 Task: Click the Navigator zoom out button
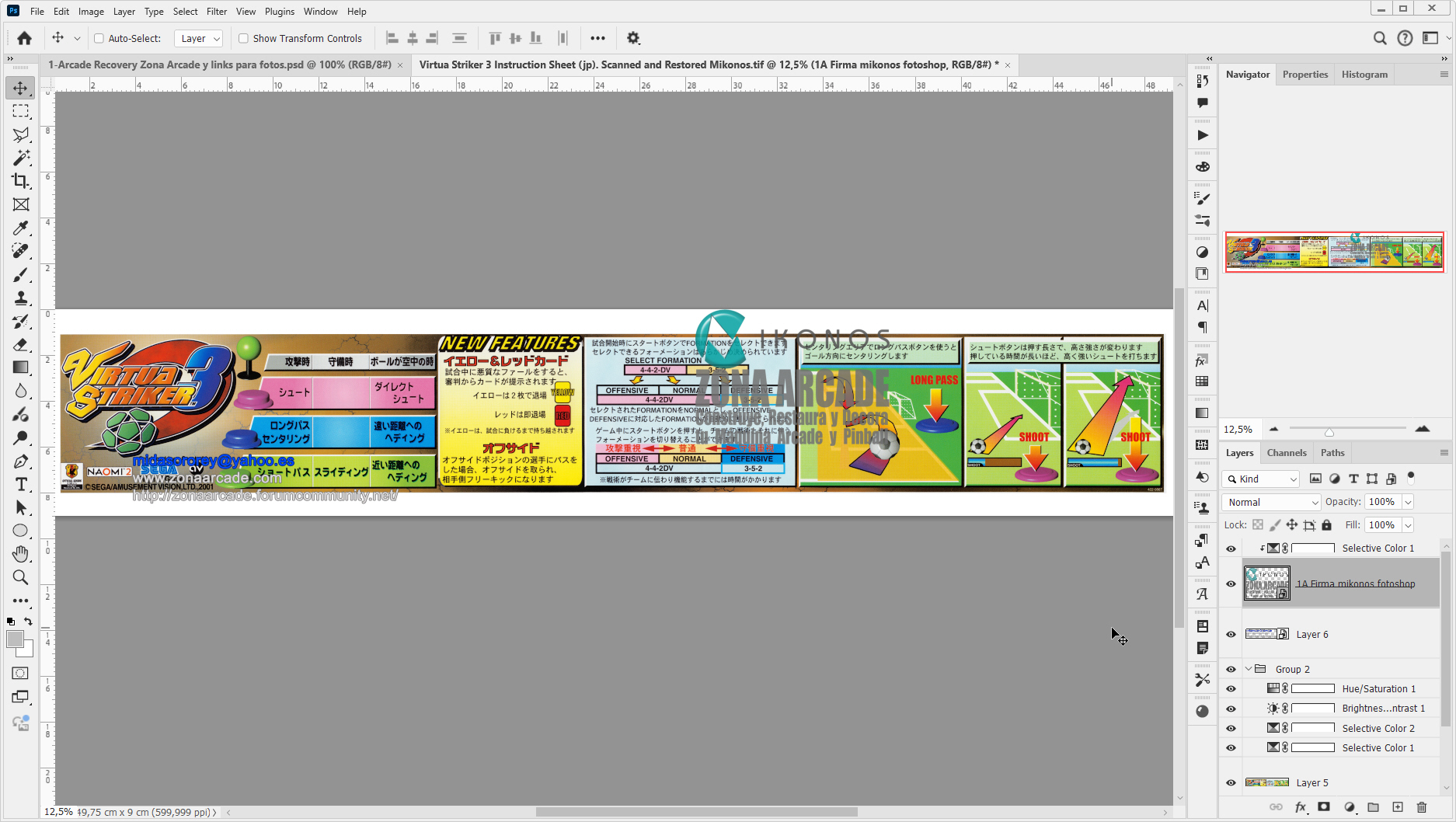tap(1274, 429)
